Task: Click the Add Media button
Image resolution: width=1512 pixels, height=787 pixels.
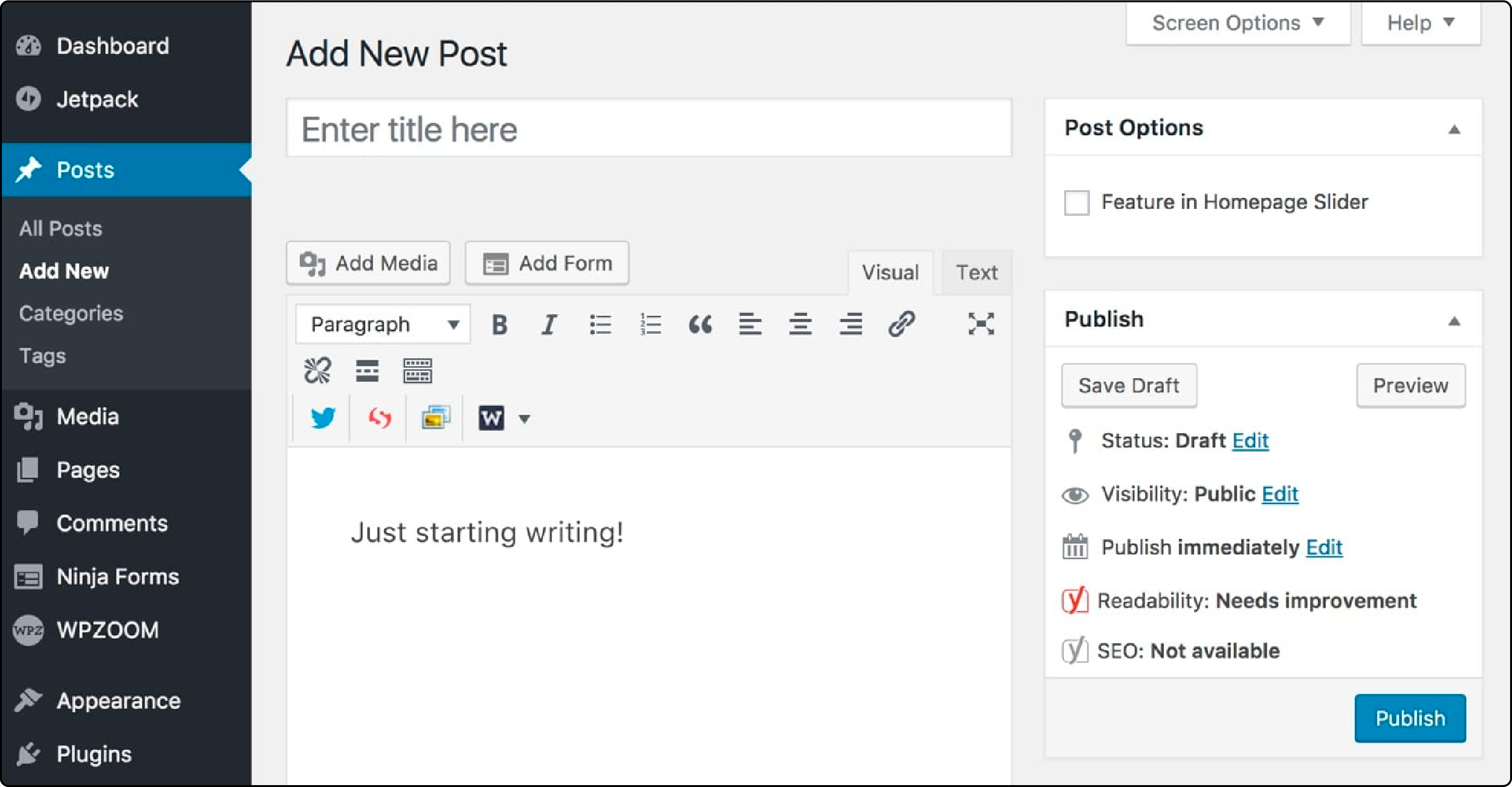Action: point(368,263)
